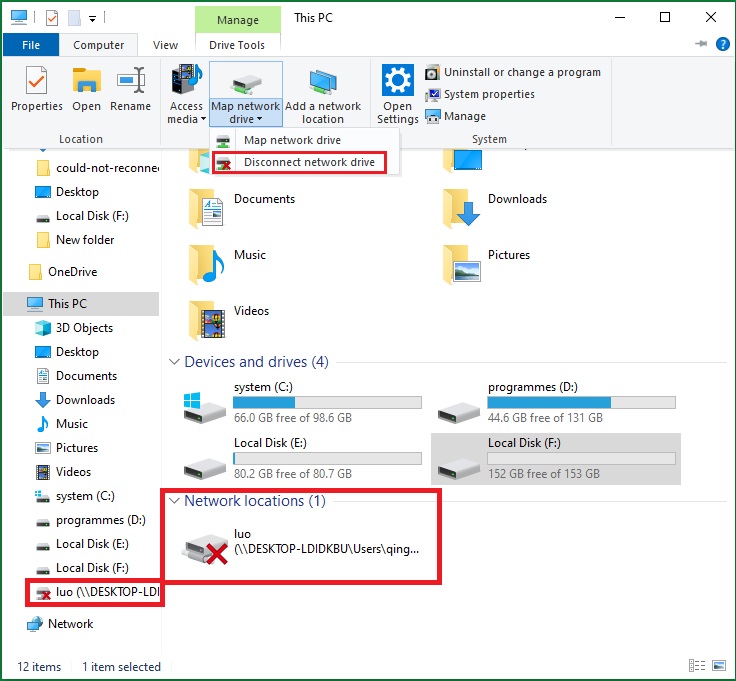
Task: Select This PC in the navigation pane
Action: click(81, 304)
